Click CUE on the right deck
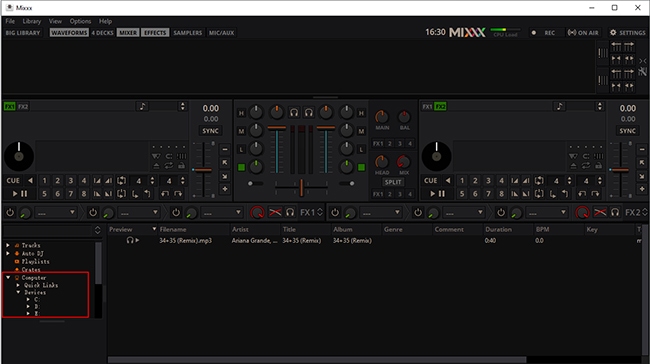 pos(430,181)
